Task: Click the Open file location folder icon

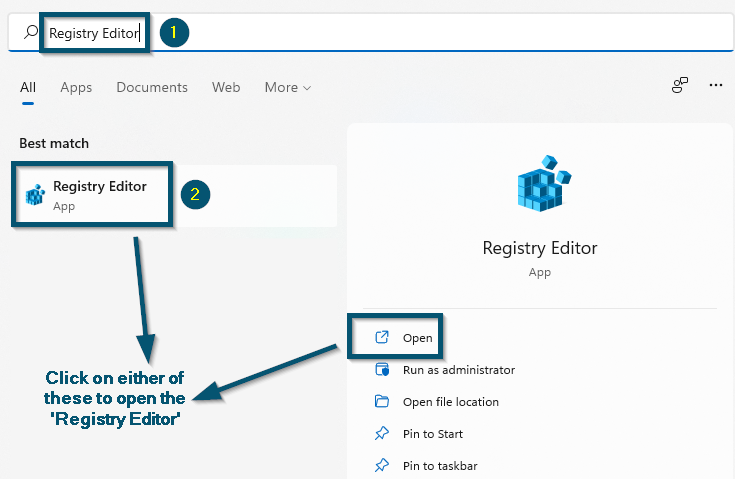Action: click(x=382, y=401)
